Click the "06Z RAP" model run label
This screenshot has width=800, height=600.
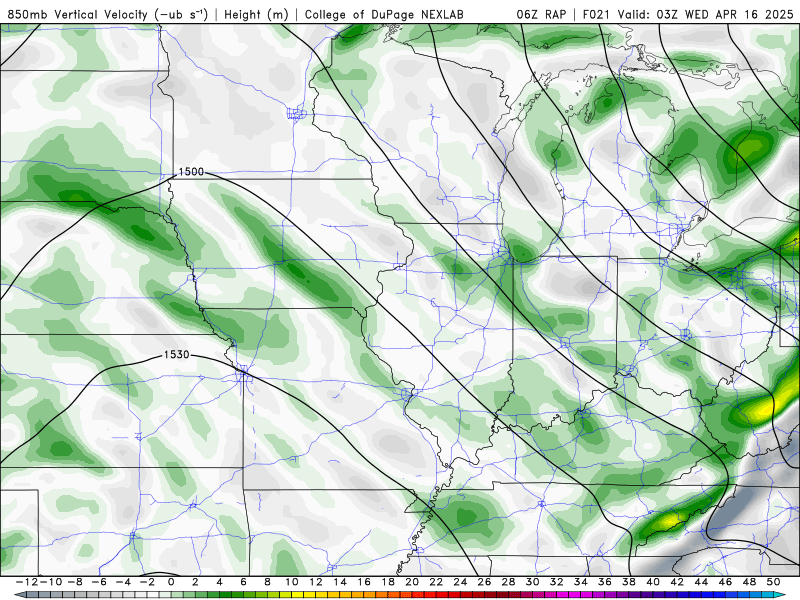coord(541,15)
